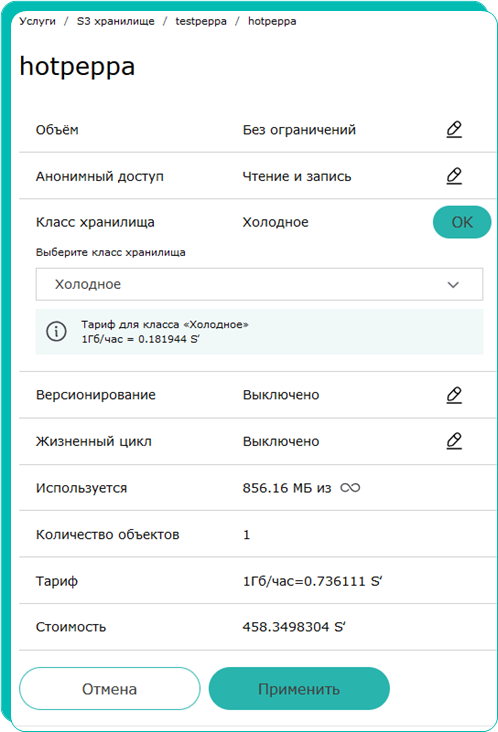Click the hotpeppa breadcrumb item
This screenshot has width=498, height=732.
coord(272,21)
